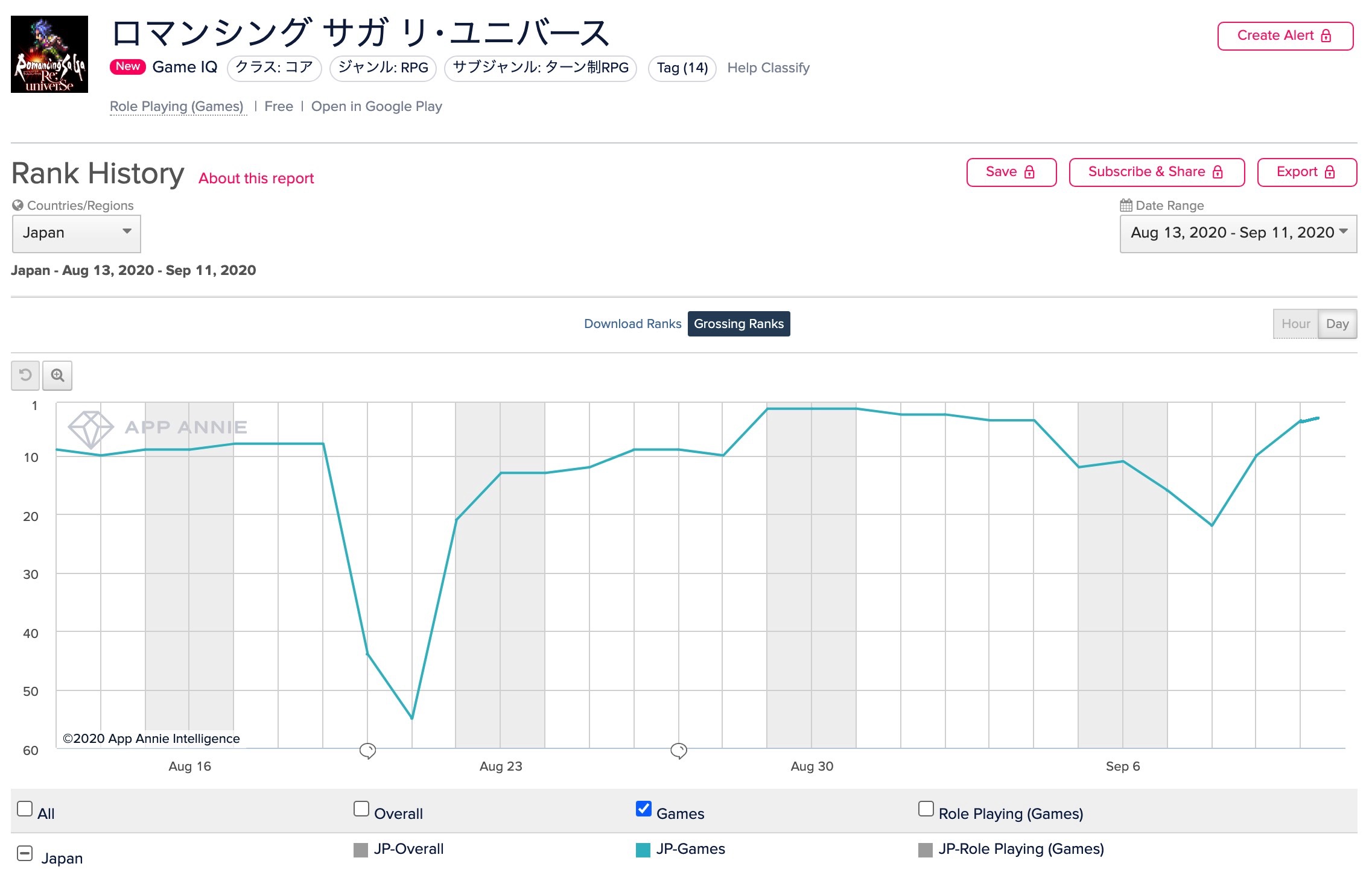The width and height of the screenshot is (1372, 884).
Task: Click the Sep 6 axis label
Action: (x=1123, y=766)
